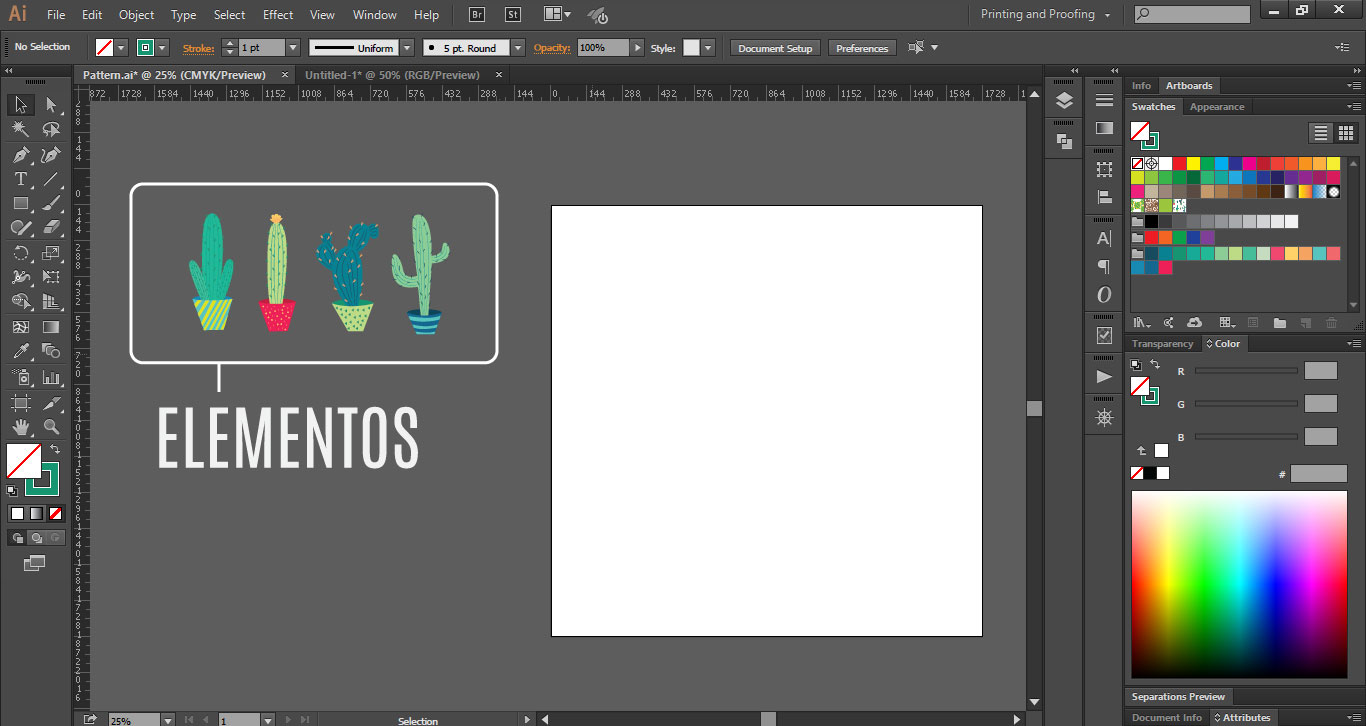Open the Separations Preview panel
Viewport: 1366px width, 726px height.
(1178, 697)
